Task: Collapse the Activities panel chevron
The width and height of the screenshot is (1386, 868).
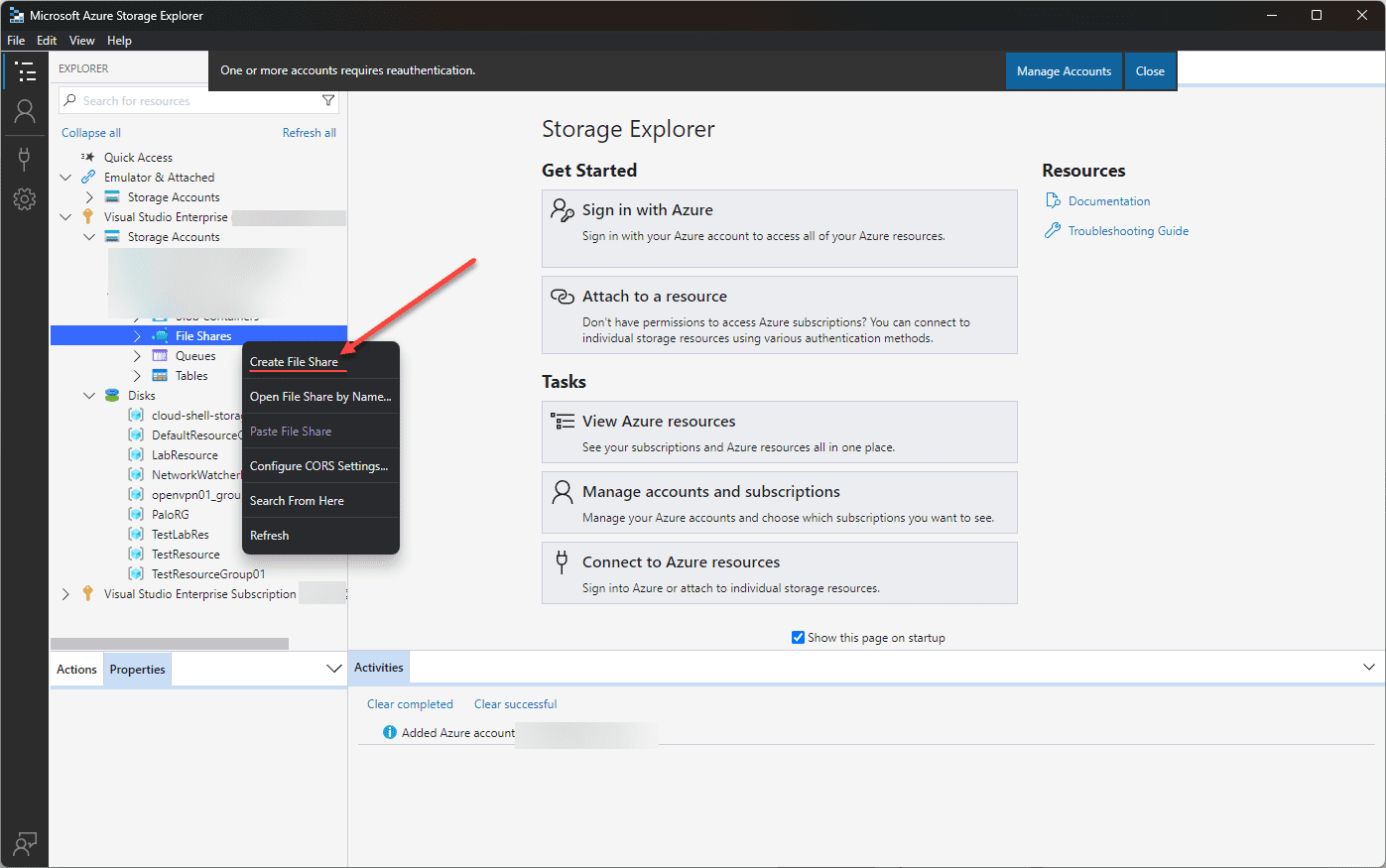Action: 1369,667
